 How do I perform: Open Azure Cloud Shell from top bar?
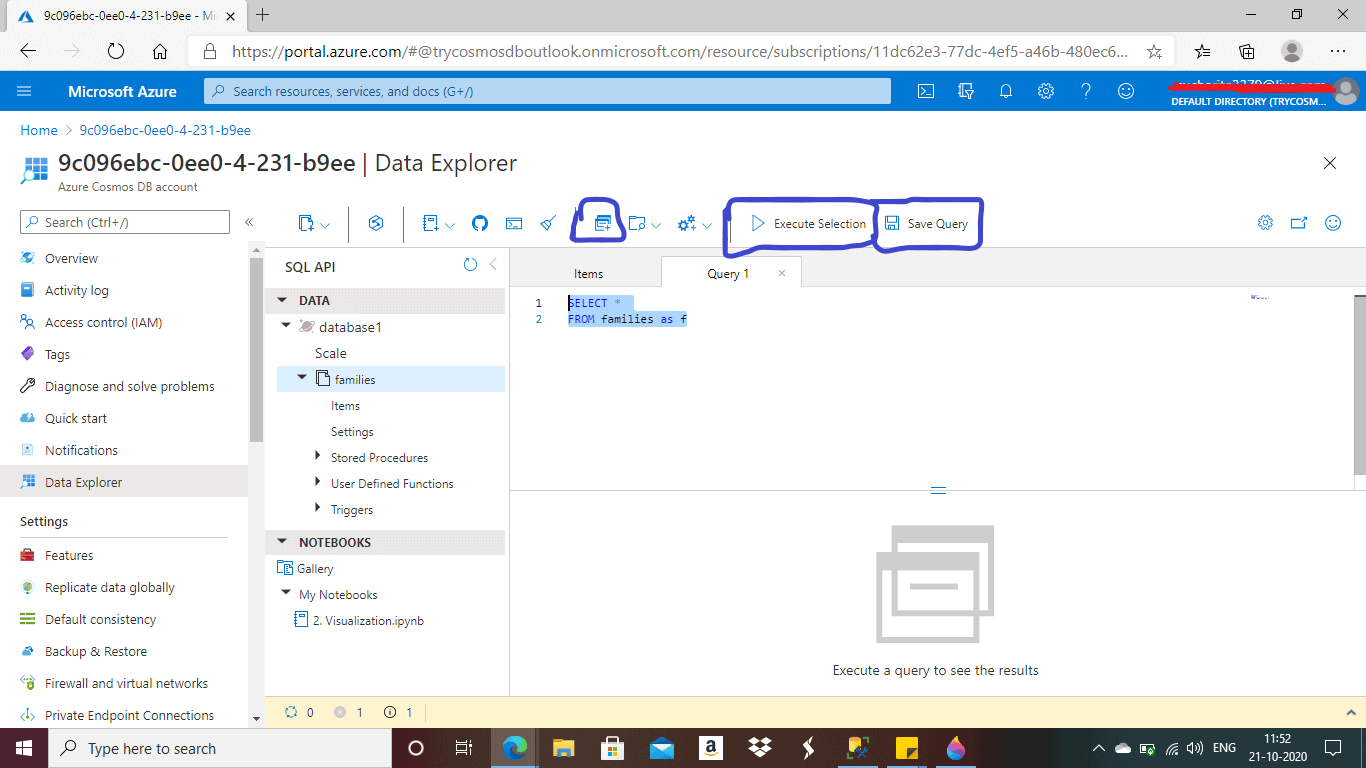[x=926, y=91]
